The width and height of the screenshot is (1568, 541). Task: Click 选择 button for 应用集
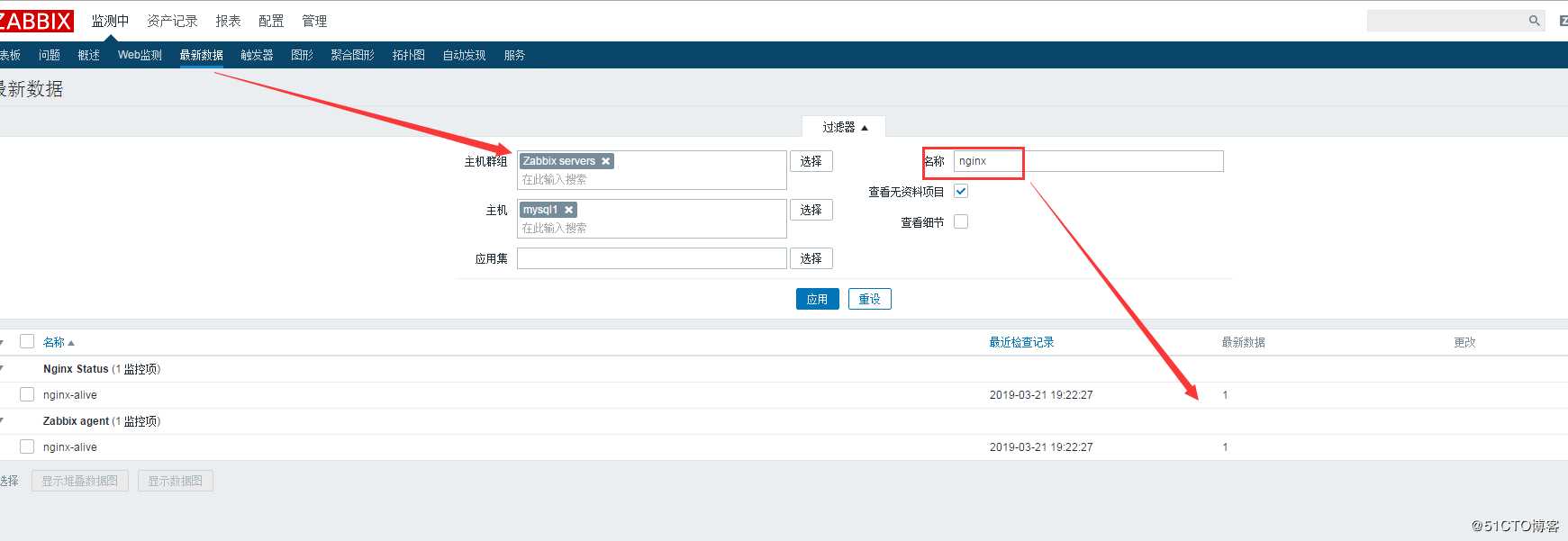click(811, 258)
